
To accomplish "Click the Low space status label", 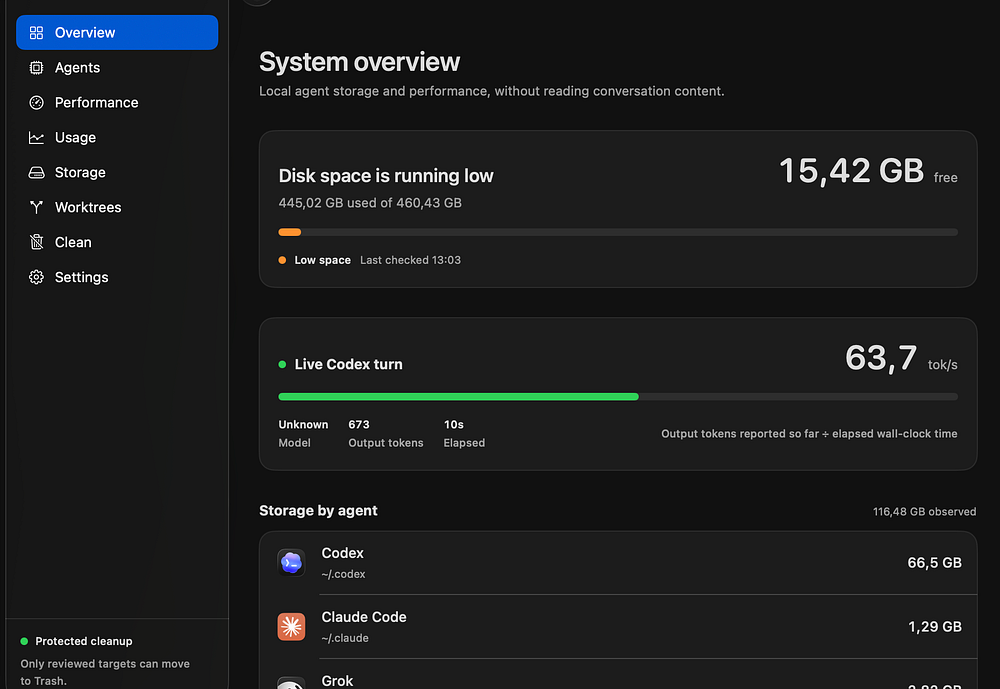I will point(322,260).
